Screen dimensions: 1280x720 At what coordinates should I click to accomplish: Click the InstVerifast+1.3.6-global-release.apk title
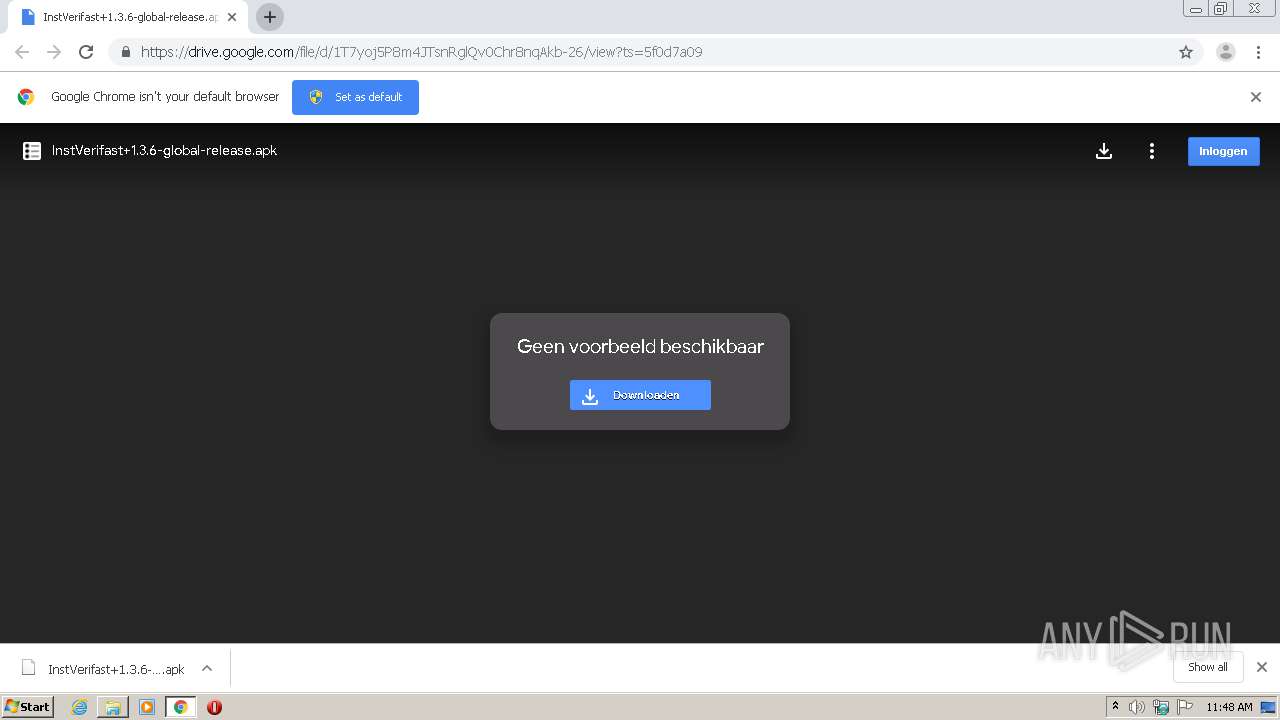[x=164, y=151]
